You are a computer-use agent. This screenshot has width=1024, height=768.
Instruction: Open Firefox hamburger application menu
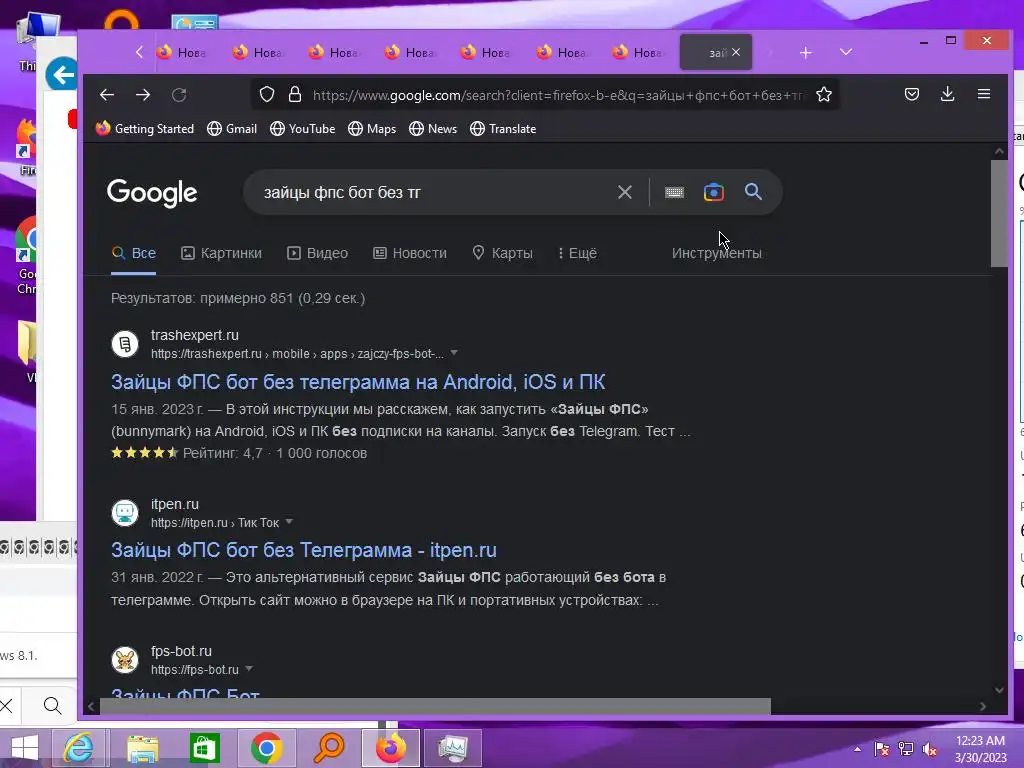pos(984,95)
